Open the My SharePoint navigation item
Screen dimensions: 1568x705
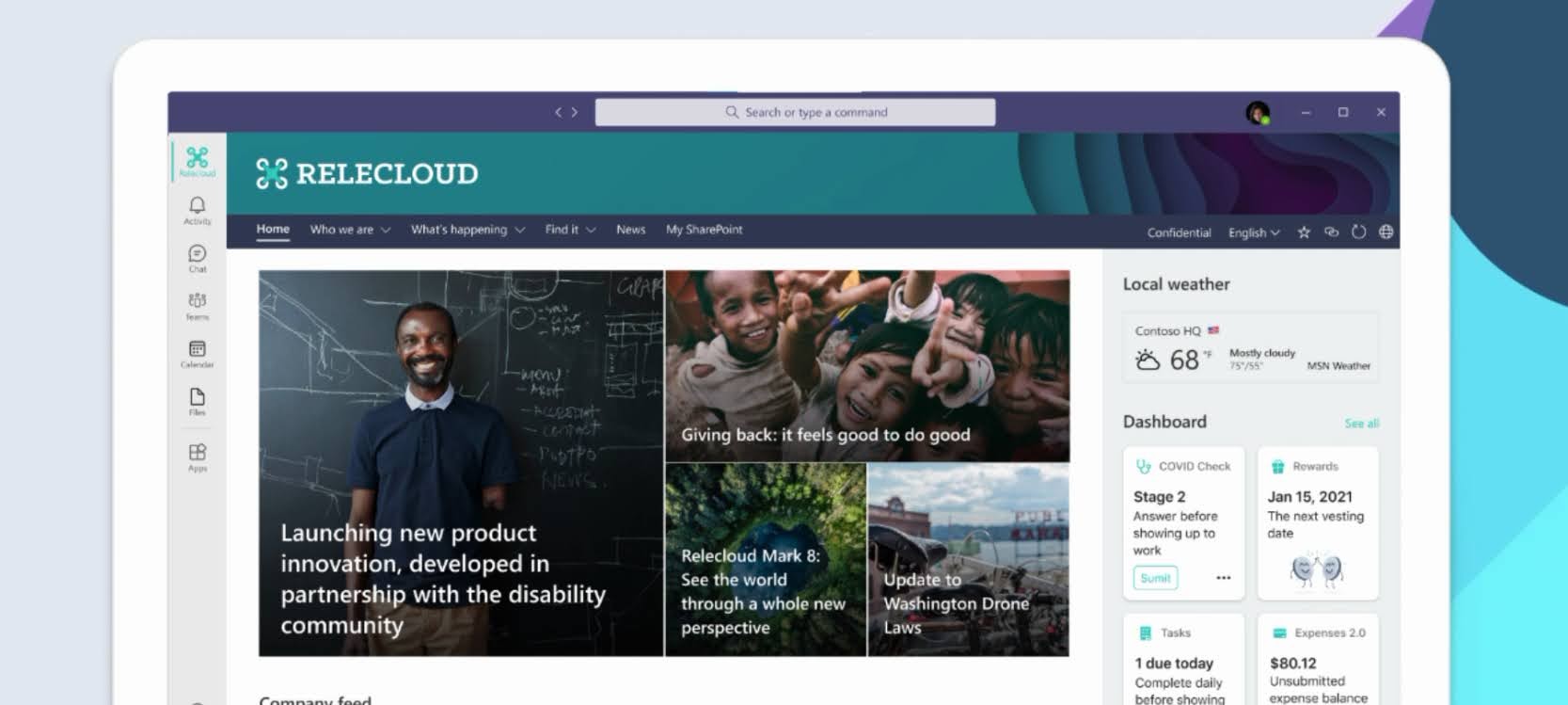(x=704, y=230)
